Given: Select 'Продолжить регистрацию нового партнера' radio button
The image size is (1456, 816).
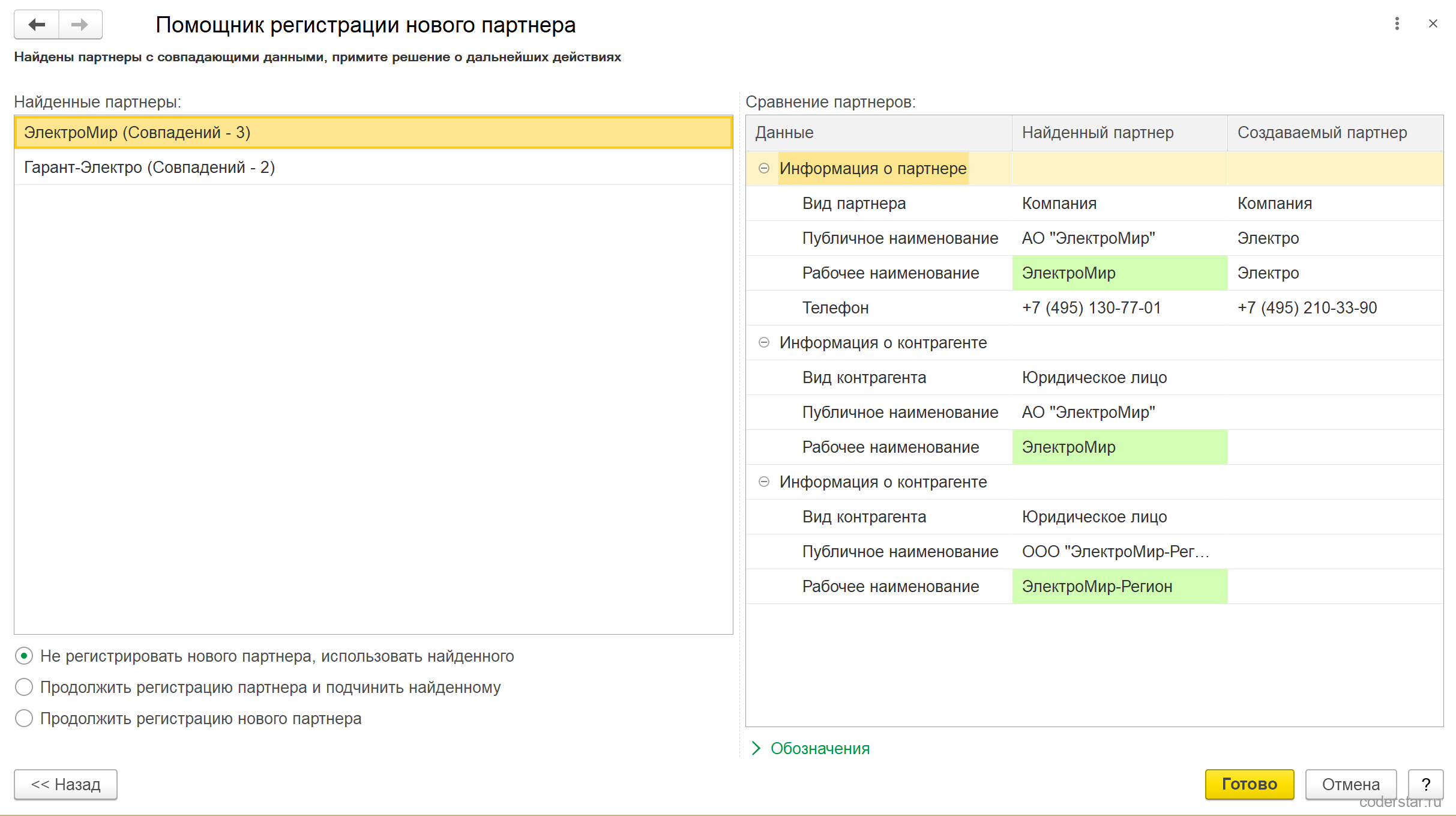Looking at the screenshot, I should [x=24, y=718].
